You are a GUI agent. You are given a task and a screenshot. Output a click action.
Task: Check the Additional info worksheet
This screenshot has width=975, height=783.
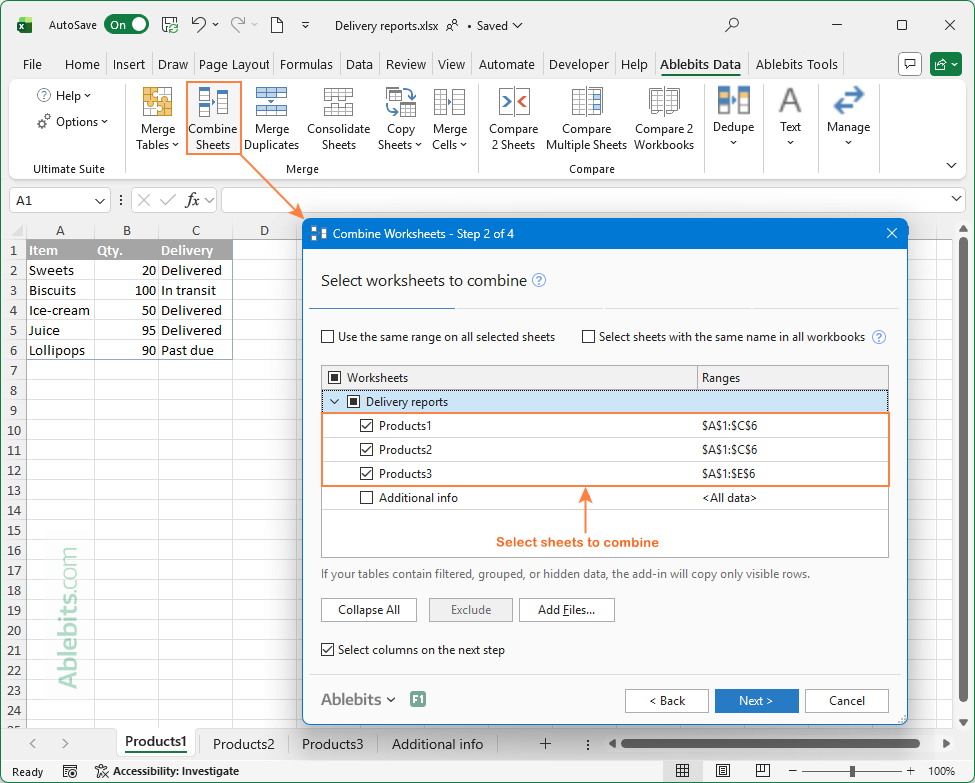pos(367,497)
